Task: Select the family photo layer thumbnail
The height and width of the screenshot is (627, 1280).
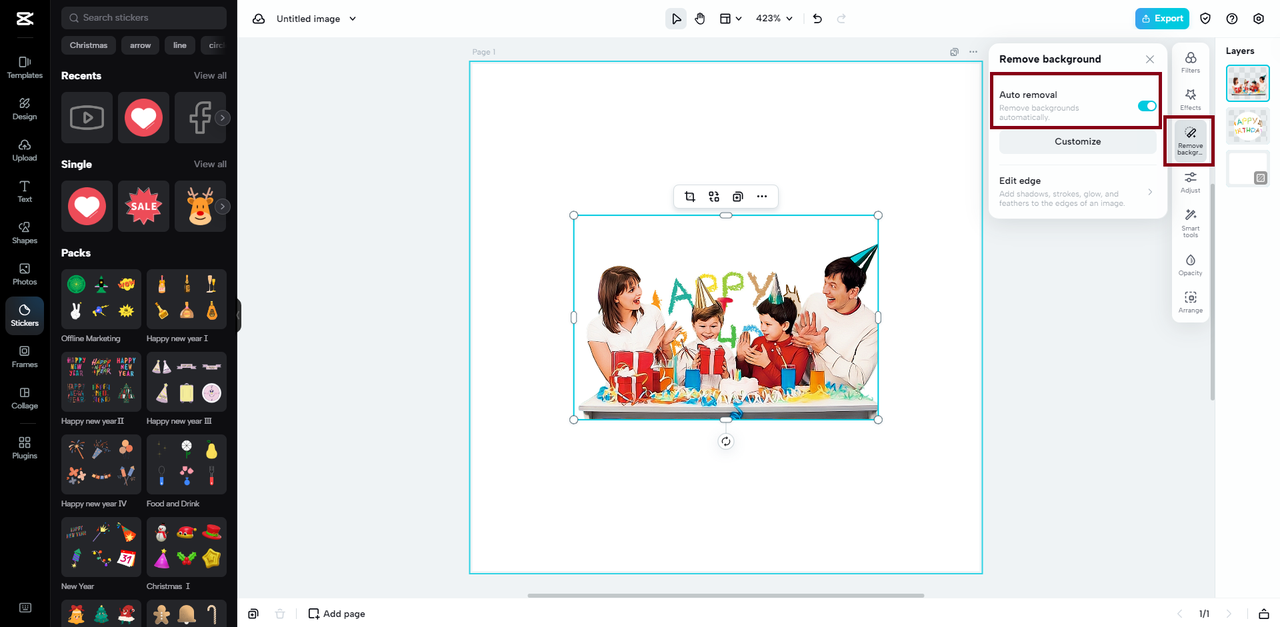Action: [1248, 83]
